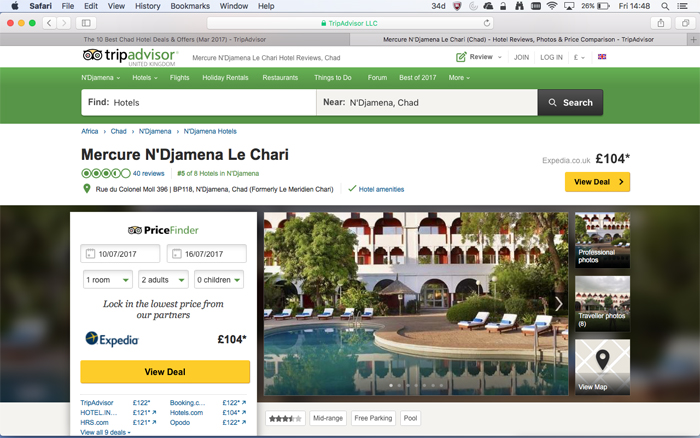Open the 1 room dropdown
The height and width of the screenshot is (438, 700).
(108, 279)
